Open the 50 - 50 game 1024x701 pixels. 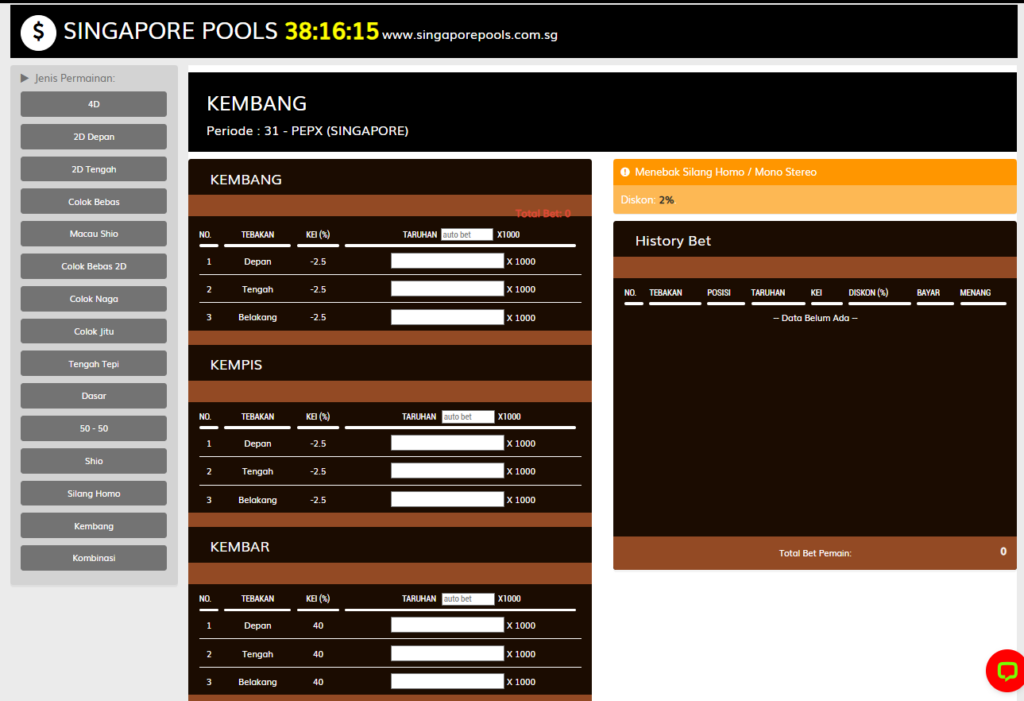pos(93,429)
